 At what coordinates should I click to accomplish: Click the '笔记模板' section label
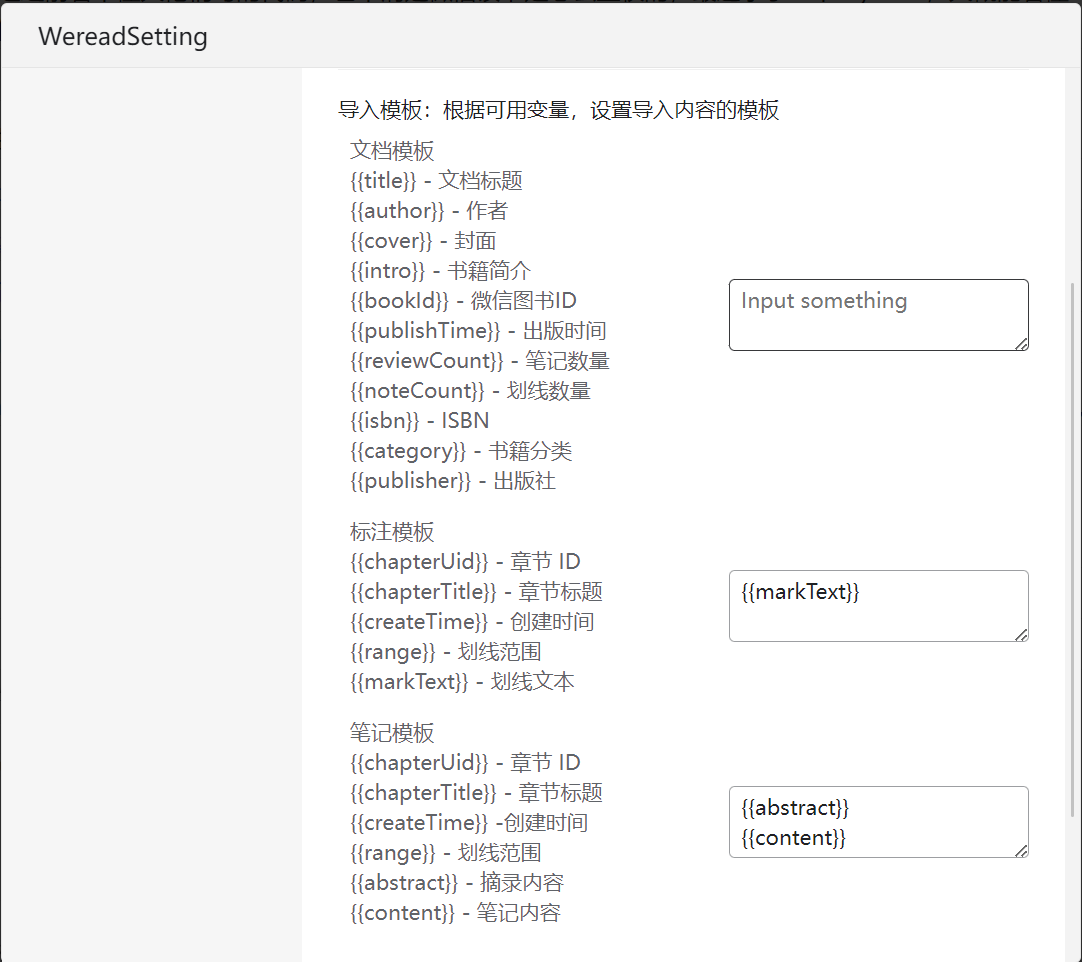coord(392,733)
